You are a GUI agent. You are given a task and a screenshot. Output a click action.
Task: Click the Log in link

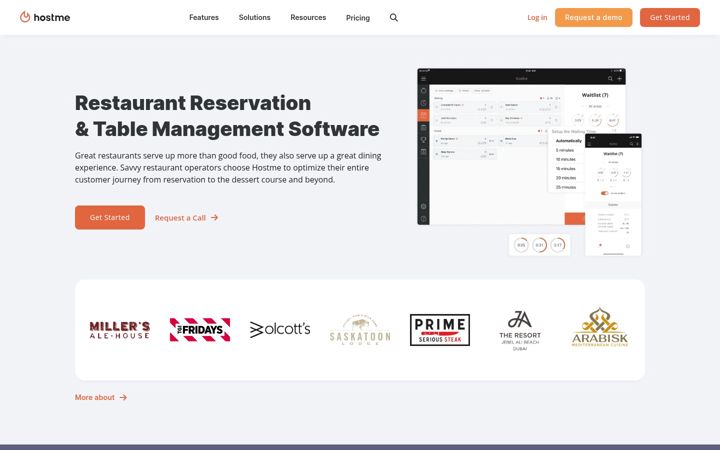coord(537,17)
